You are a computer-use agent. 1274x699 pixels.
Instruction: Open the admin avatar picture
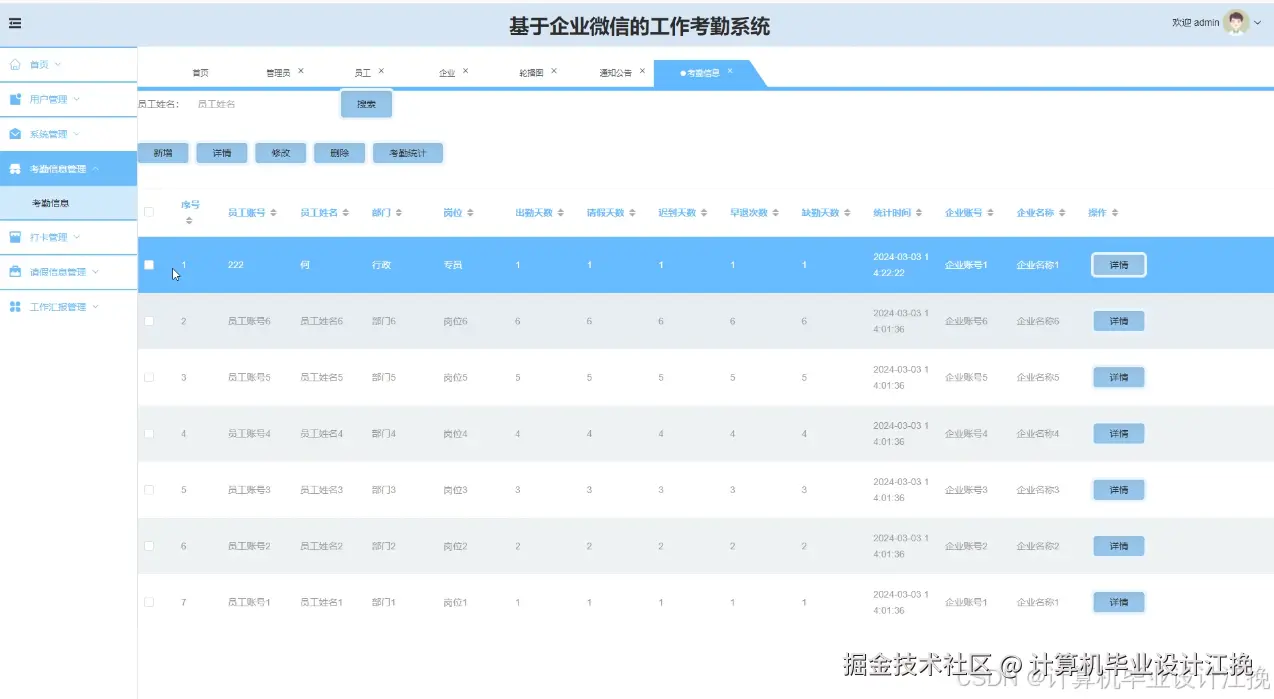[x=1237, y=23]
